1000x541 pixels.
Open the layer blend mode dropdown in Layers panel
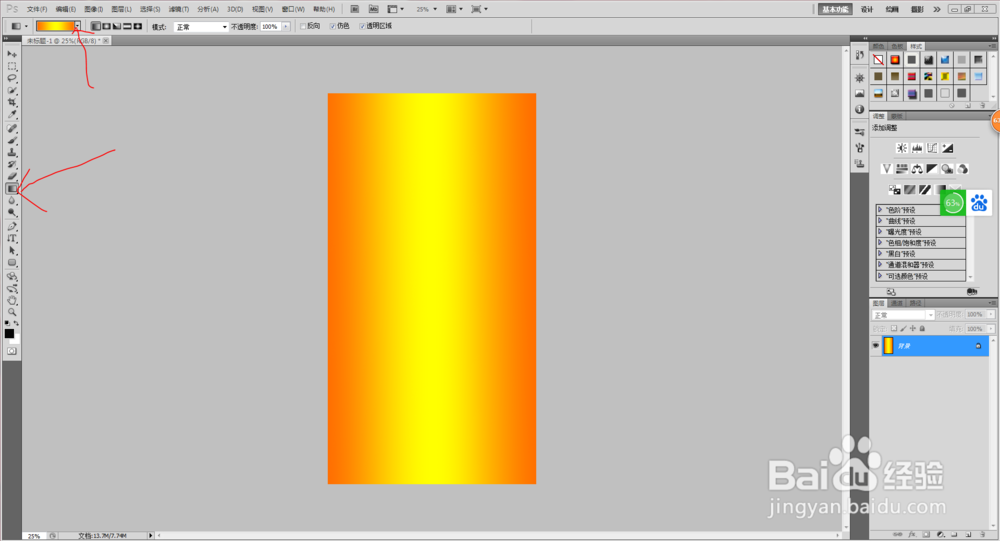pos(903,315)
